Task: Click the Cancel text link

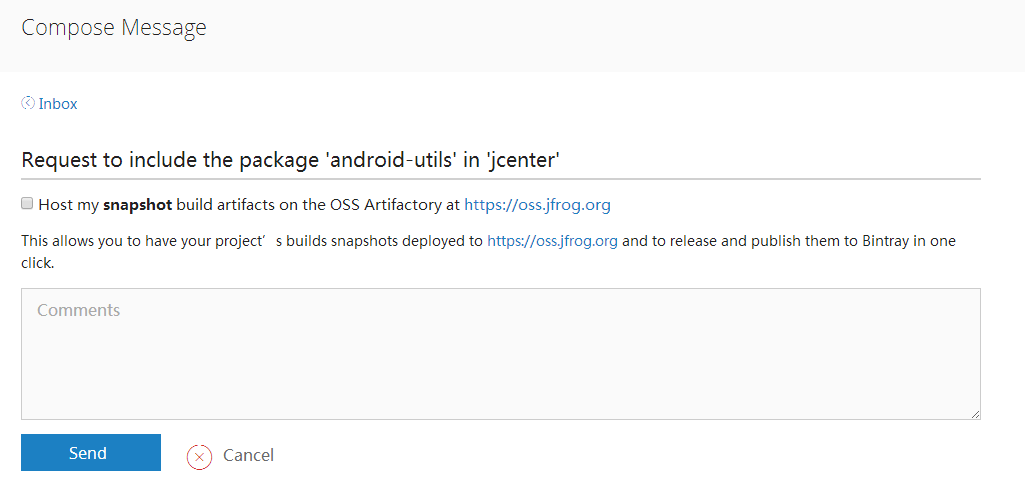Action: (248, 455)
